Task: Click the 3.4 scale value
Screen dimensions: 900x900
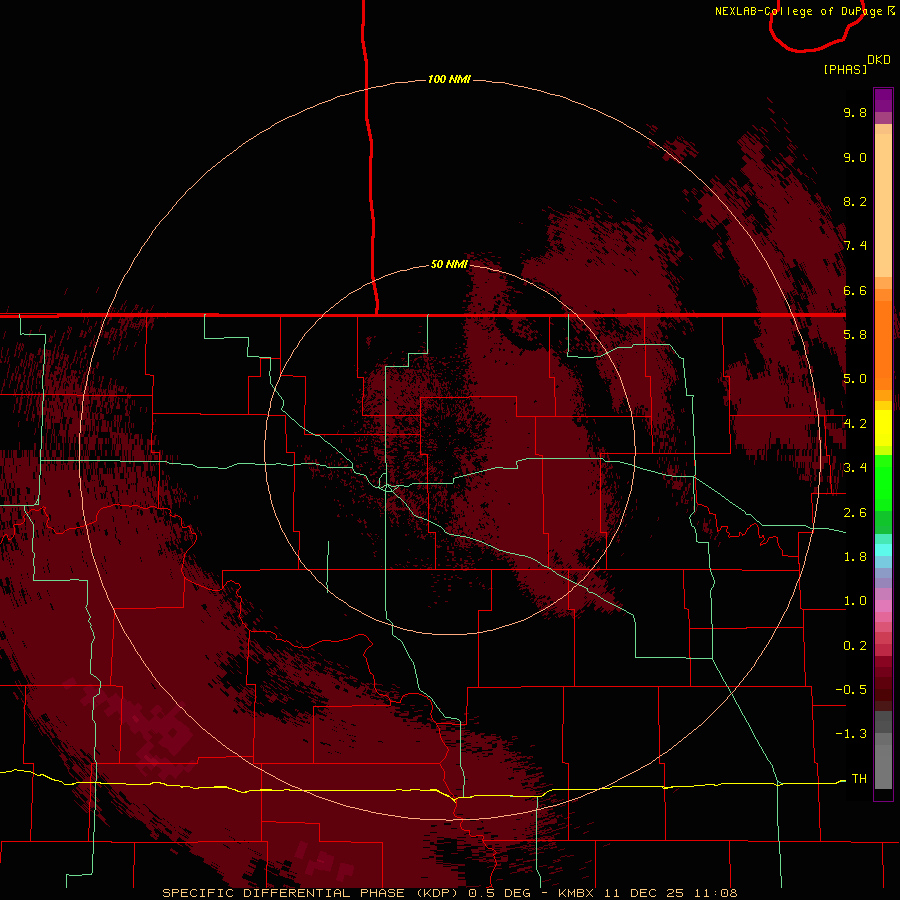Action: point(855,468)
